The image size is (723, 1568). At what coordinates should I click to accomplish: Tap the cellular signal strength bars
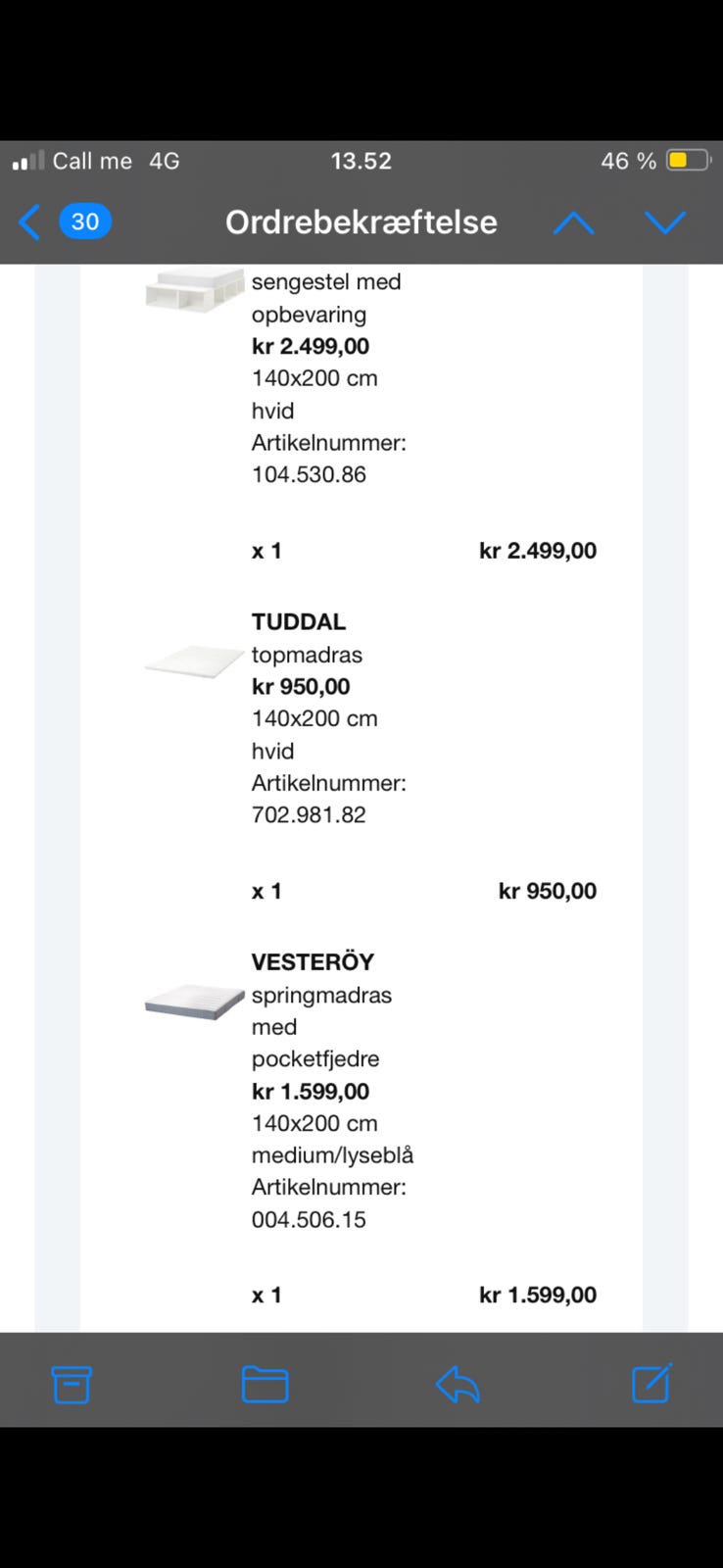click(27, 161)
